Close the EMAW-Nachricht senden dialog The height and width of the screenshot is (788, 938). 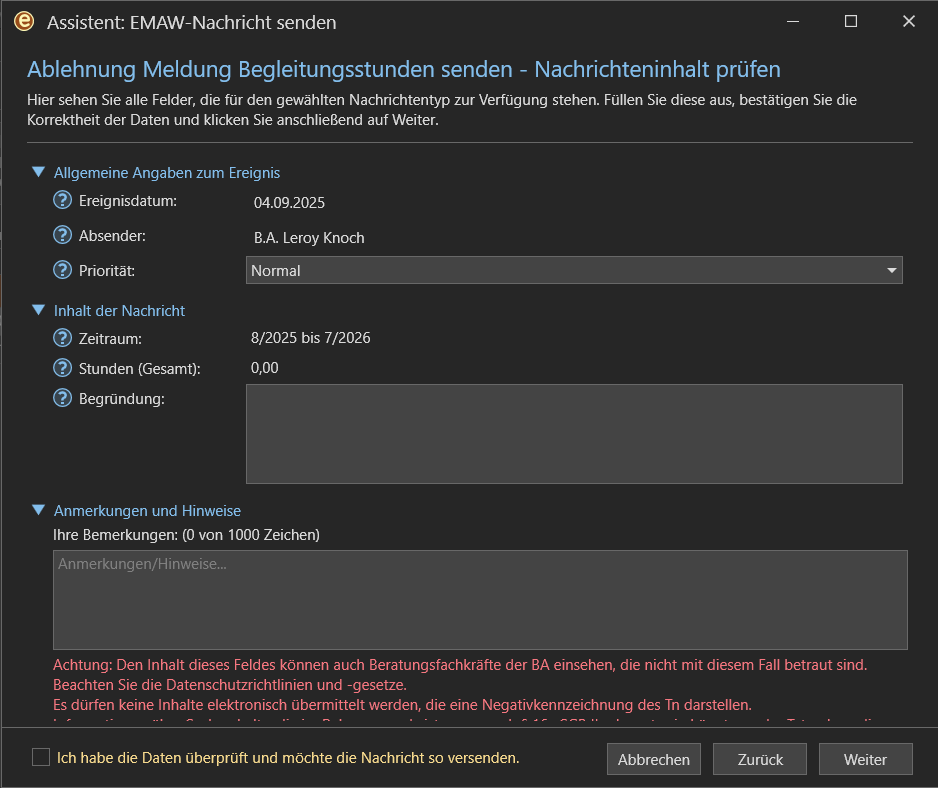[x=909, y=22]
